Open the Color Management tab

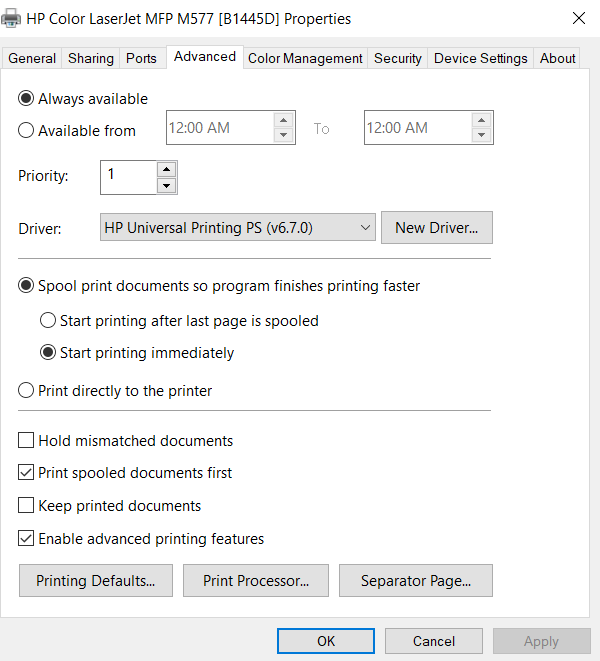coord(305,58)
